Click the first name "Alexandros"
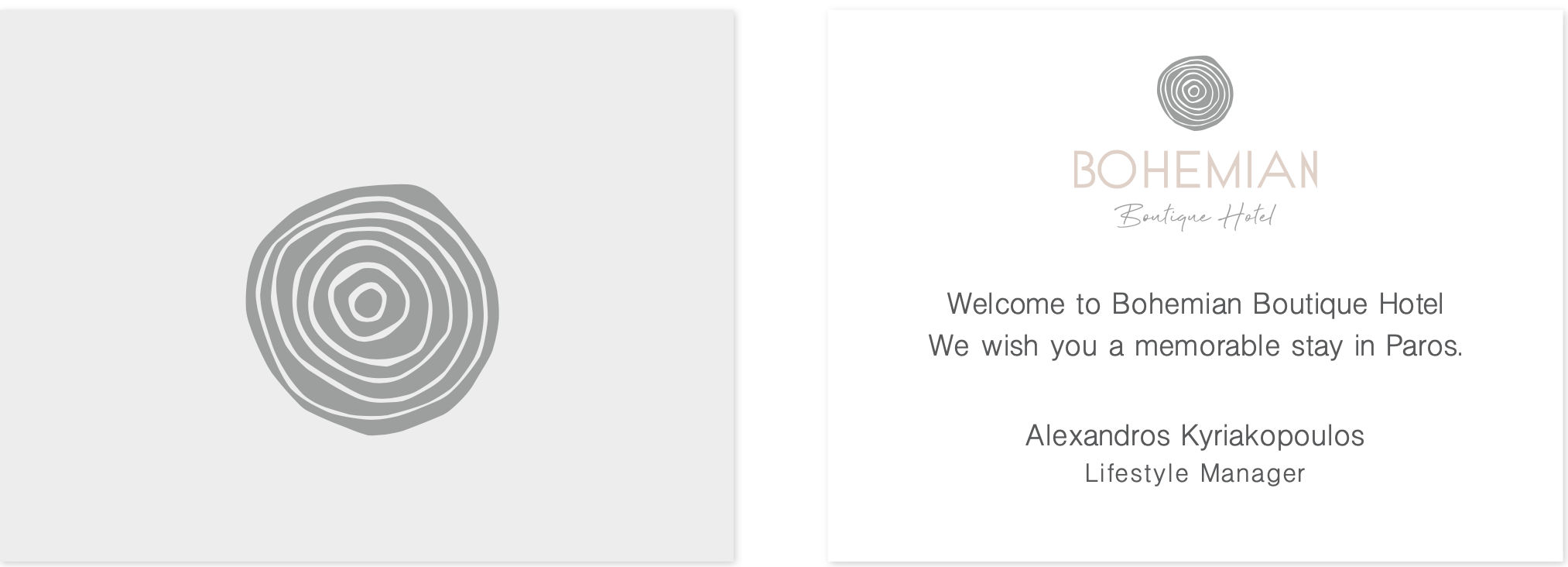The width and height of the screenshot is (1568, 567). click(1097, 435)
